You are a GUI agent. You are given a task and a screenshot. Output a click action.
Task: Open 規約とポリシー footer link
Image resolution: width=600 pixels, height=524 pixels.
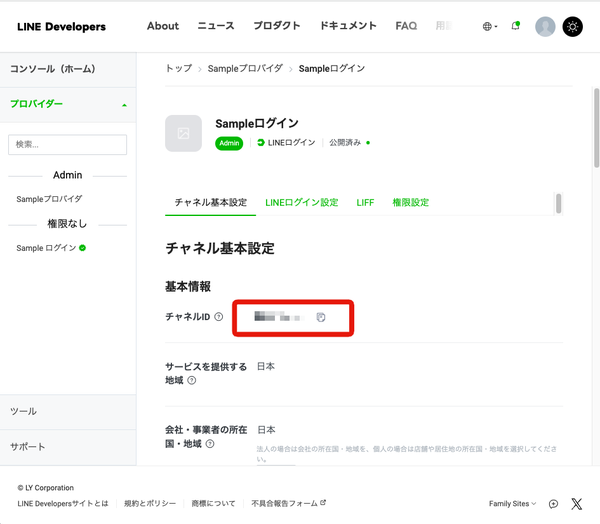point(150,504)
